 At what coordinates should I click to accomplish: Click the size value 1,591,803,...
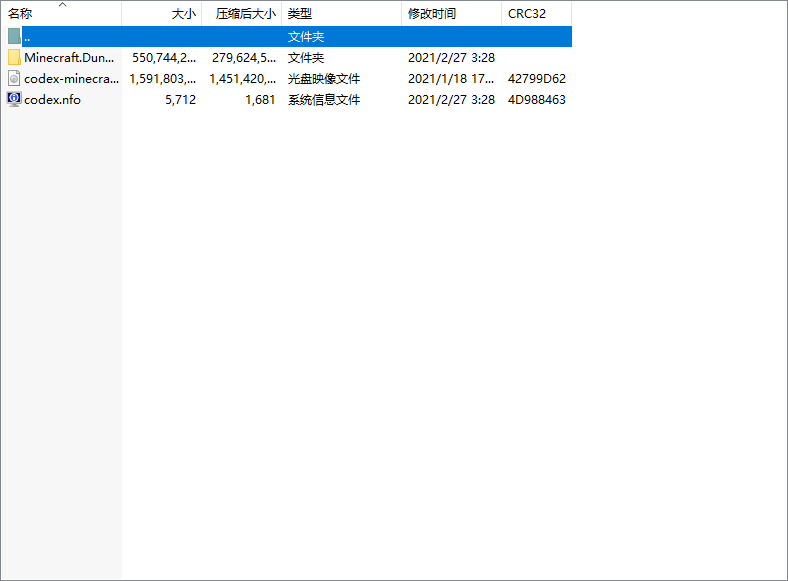[162, 79]
